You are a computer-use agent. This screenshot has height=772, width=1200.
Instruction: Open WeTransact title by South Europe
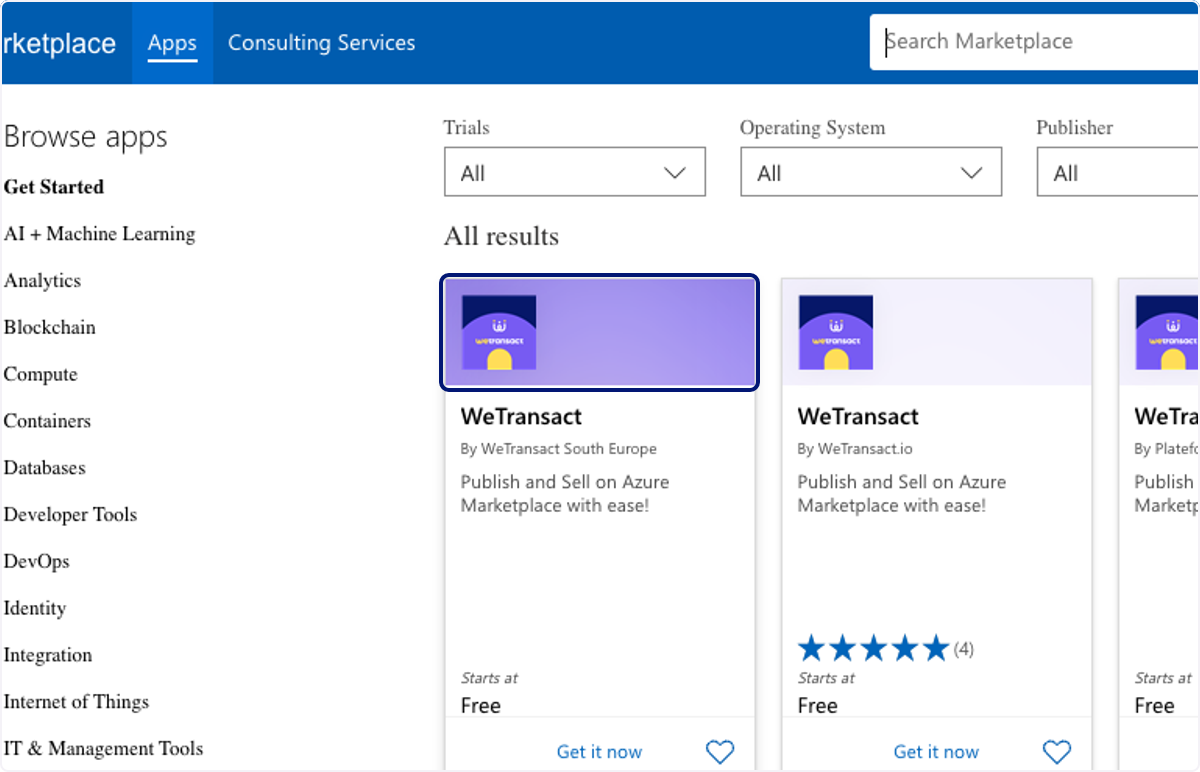pos(521,416)
